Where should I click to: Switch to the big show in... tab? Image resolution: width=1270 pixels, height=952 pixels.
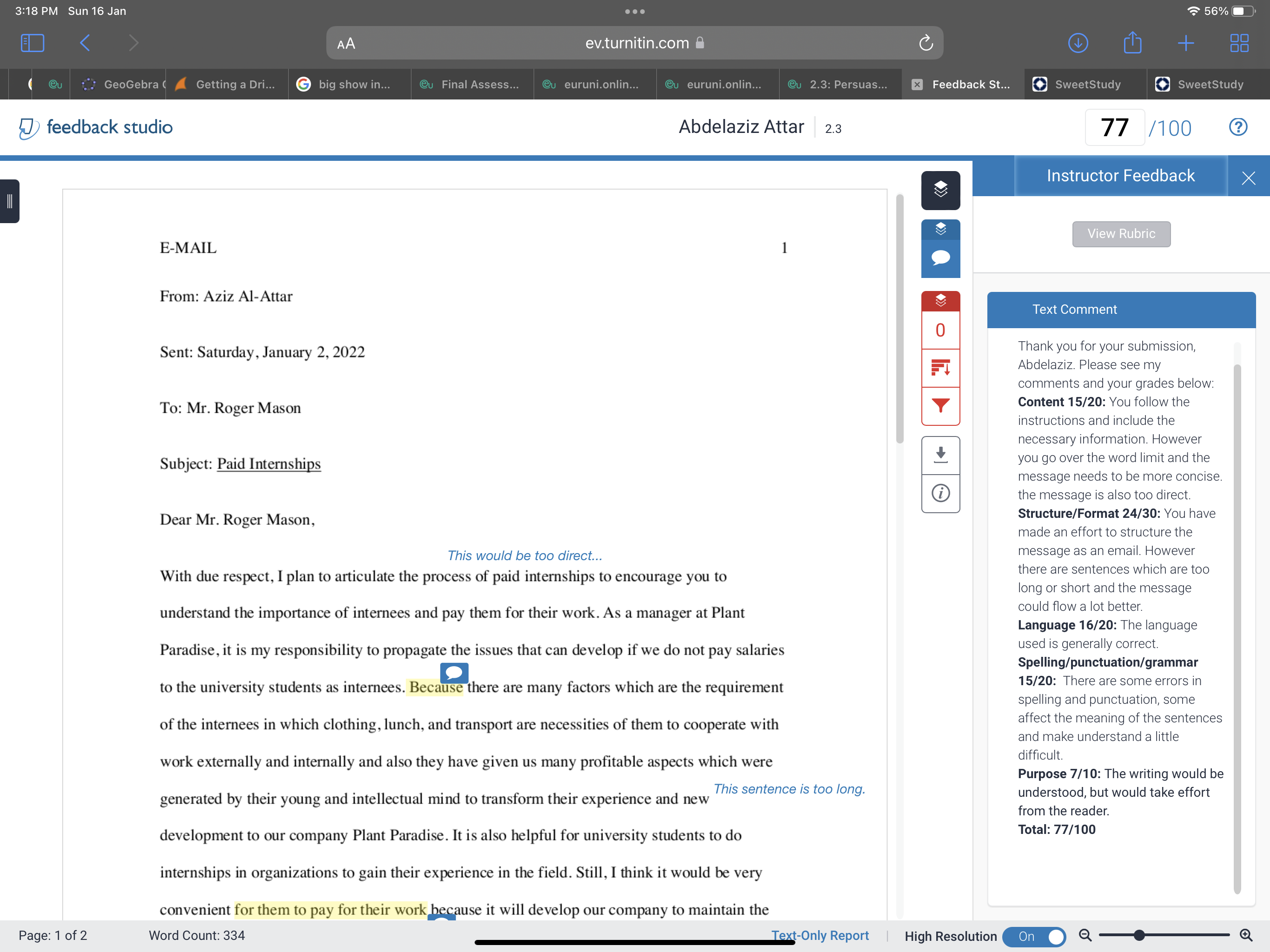[x=349, y=85]
